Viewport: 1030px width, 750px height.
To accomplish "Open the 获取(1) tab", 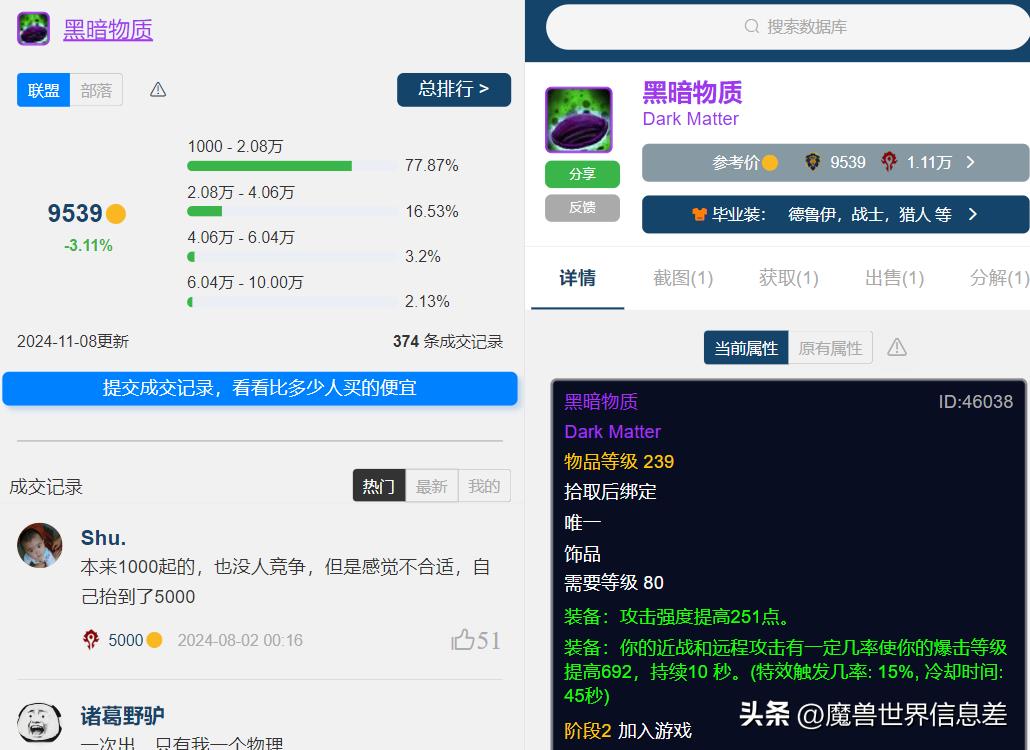I will click(x=788, y=278).
